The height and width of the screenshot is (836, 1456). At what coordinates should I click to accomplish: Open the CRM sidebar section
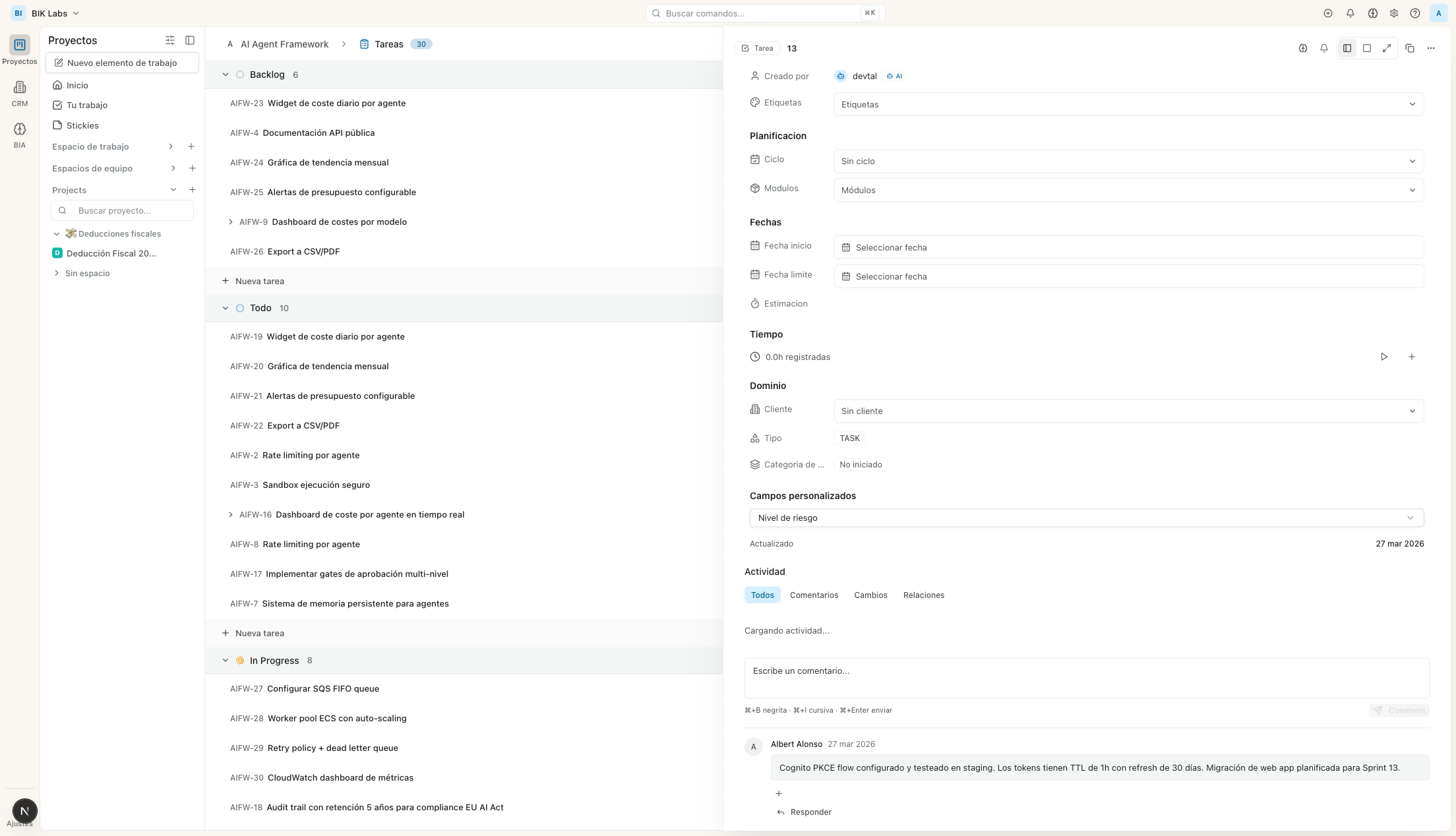[x=20, y=93]
